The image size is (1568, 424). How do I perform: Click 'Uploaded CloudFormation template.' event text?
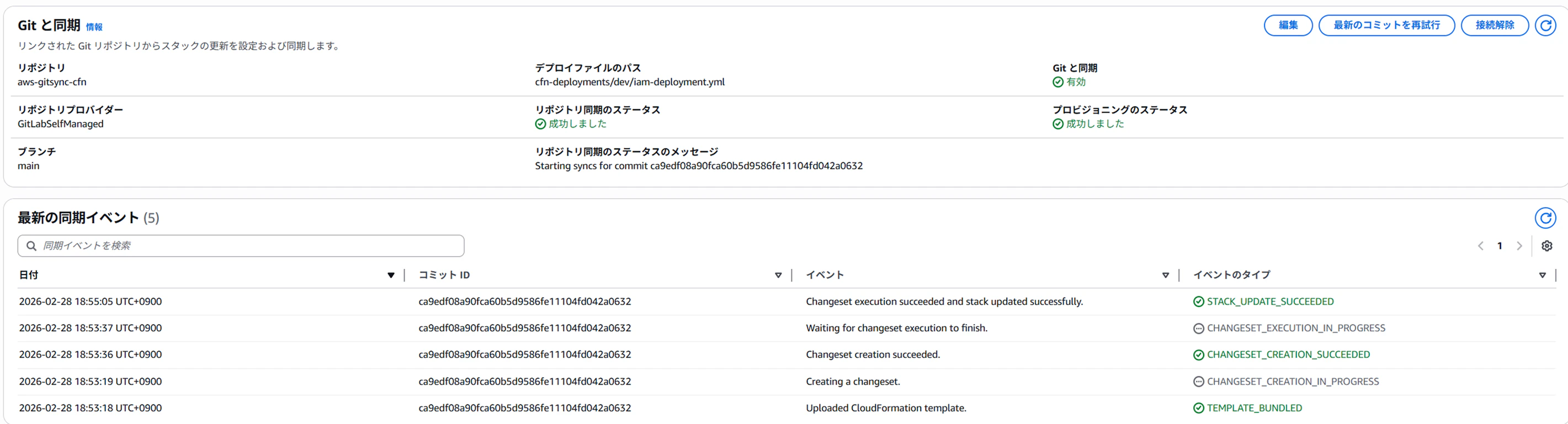point(886,408)
